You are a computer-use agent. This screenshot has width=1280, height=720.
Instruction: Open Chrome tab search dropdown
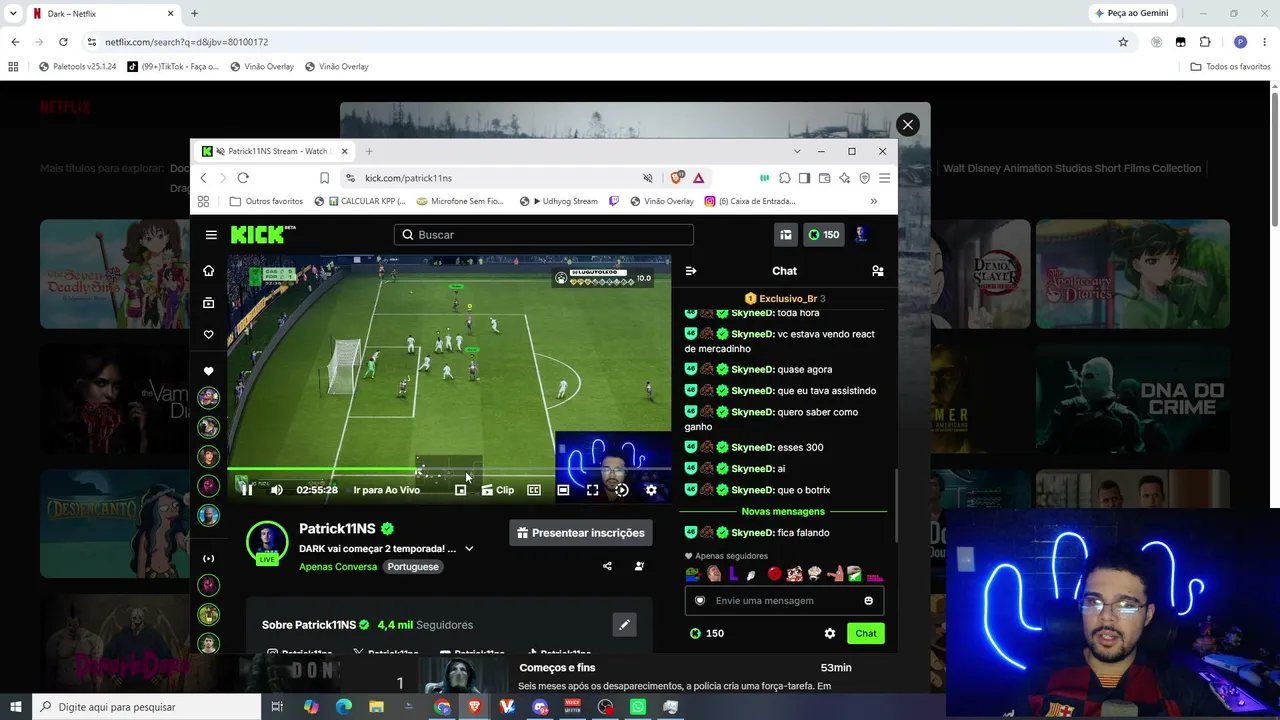(13, 14)
